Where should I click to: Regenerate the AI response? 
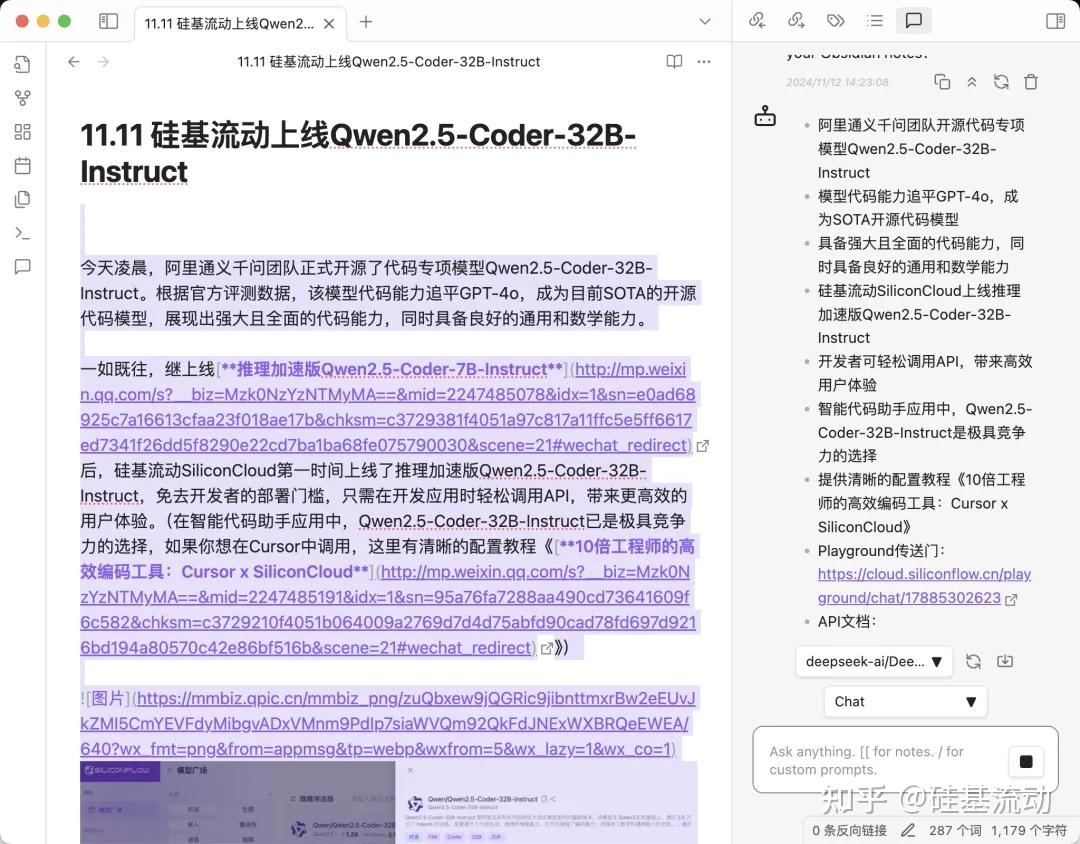[x=1001, y=82]
